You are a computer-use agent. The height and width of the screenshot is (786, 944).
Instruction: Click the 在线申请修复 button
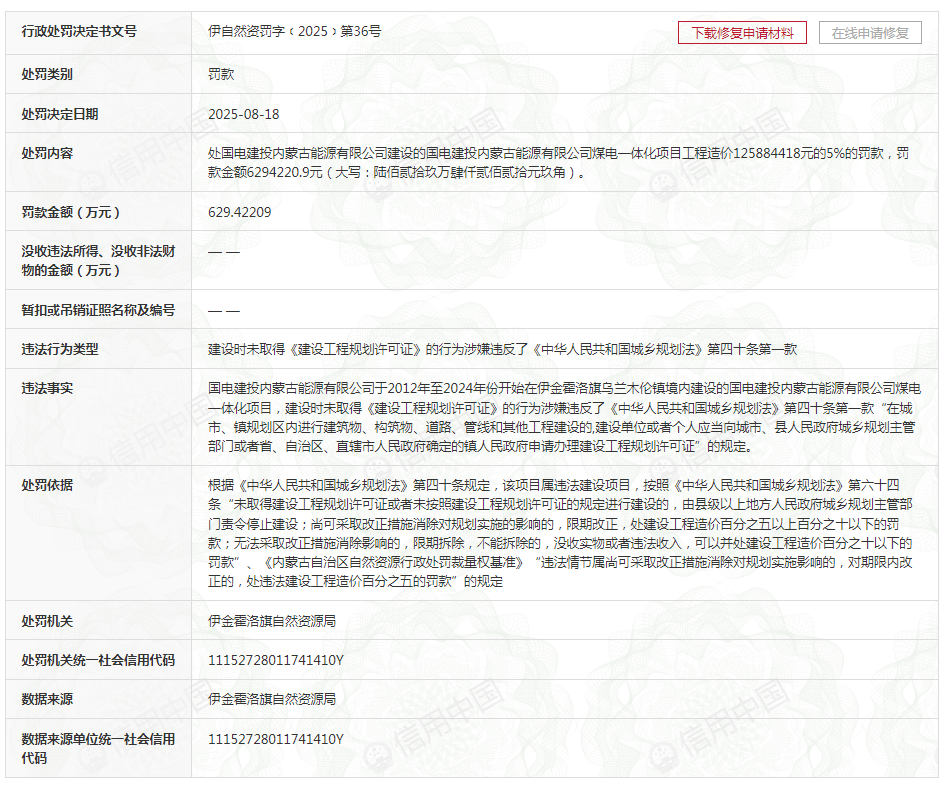click(870, 32)
